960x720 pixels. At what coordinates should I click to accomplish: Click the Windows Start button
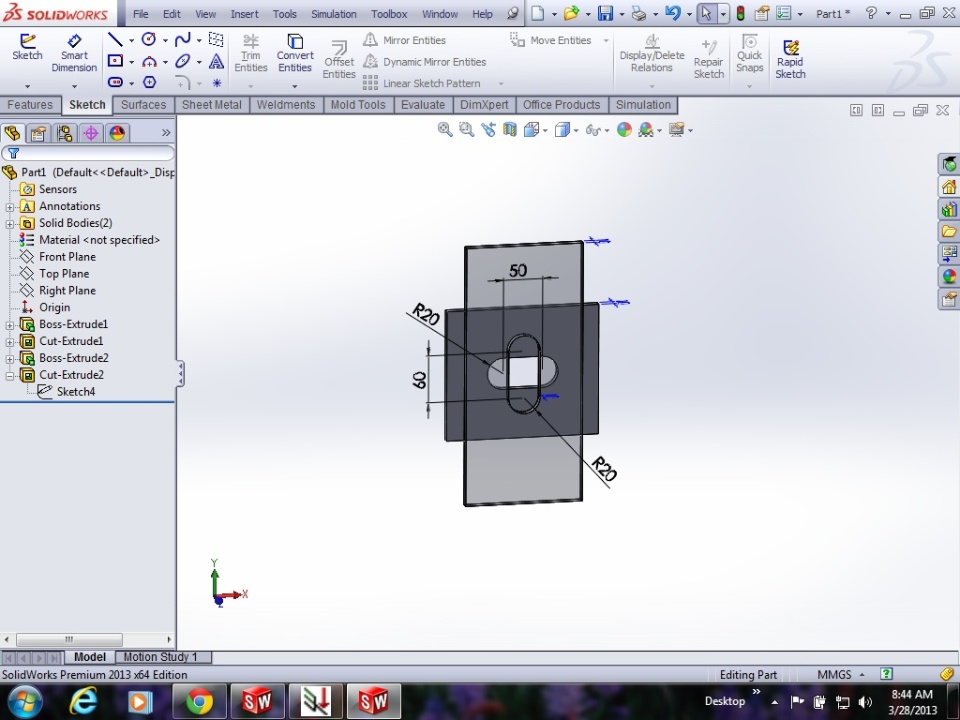(x=25, y=702)
